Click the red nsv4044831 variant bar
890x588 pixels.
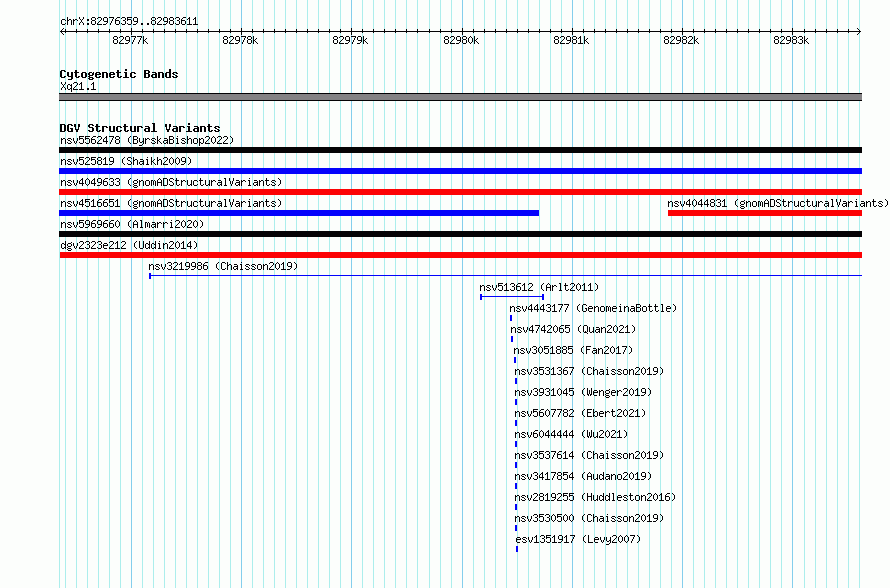coord(765,213)
